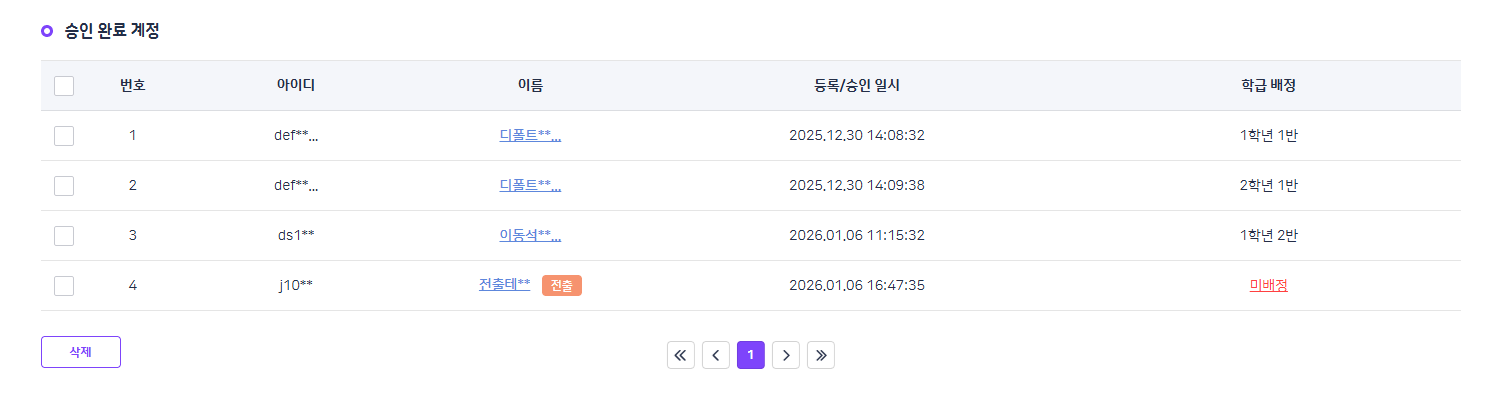
Task: Go to first page with double-left arrow
Action: [x=681, y=355]
